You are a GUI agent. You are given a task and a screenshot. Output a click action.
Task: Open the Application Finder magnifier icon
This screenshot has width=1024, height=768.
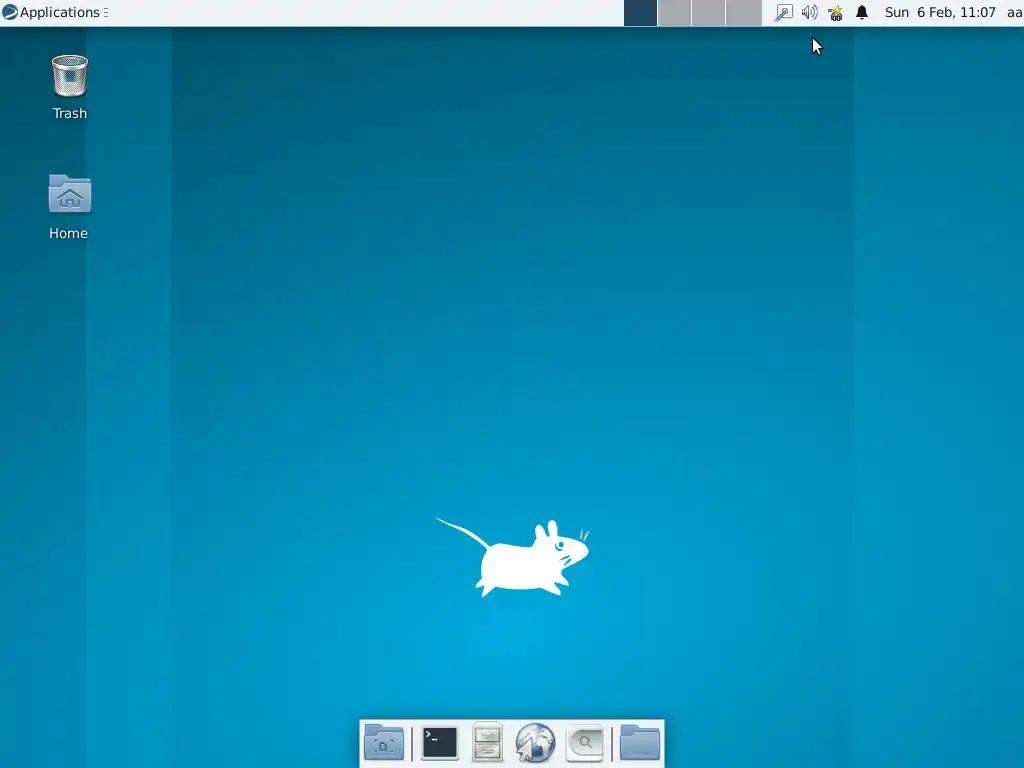point(584,743)
